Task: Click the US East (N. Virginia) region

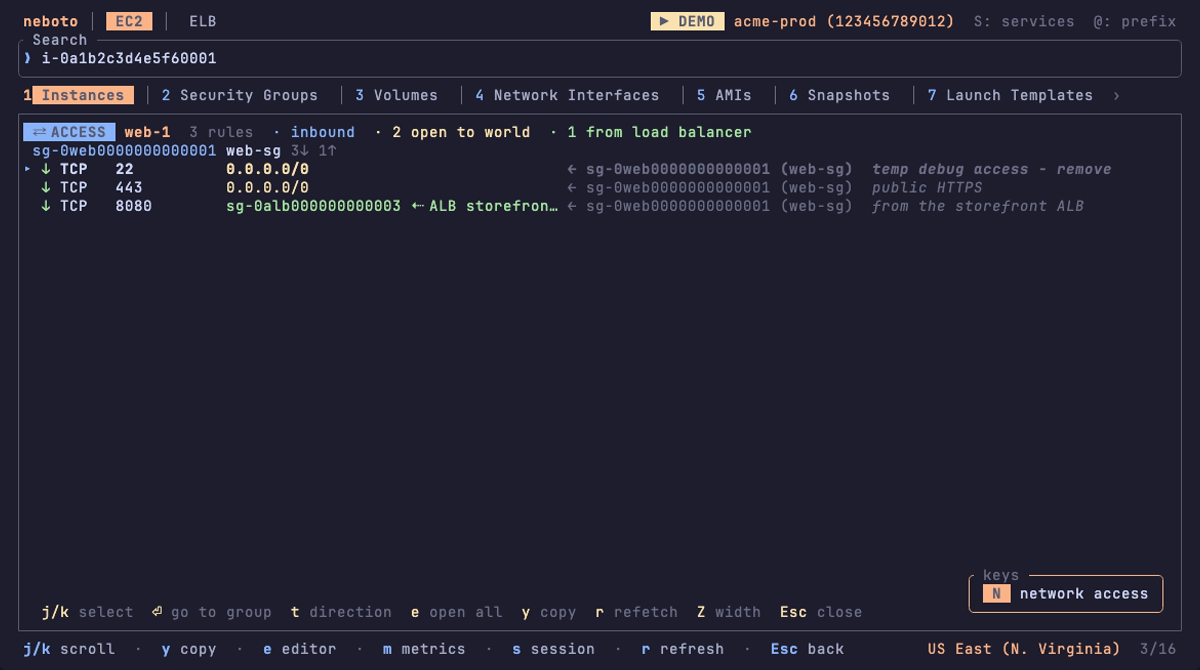Action: click(x=1023, y=649)
